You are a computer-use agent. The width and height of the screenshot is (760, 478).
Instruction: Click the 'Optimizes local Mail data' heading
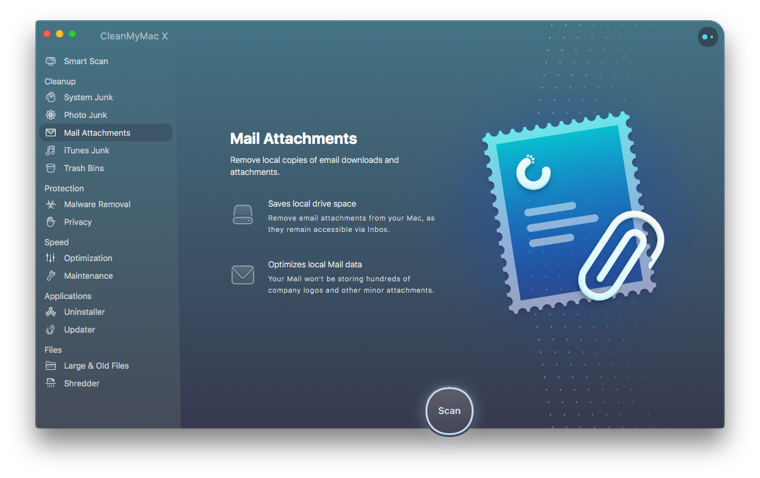tap(315, 264)
